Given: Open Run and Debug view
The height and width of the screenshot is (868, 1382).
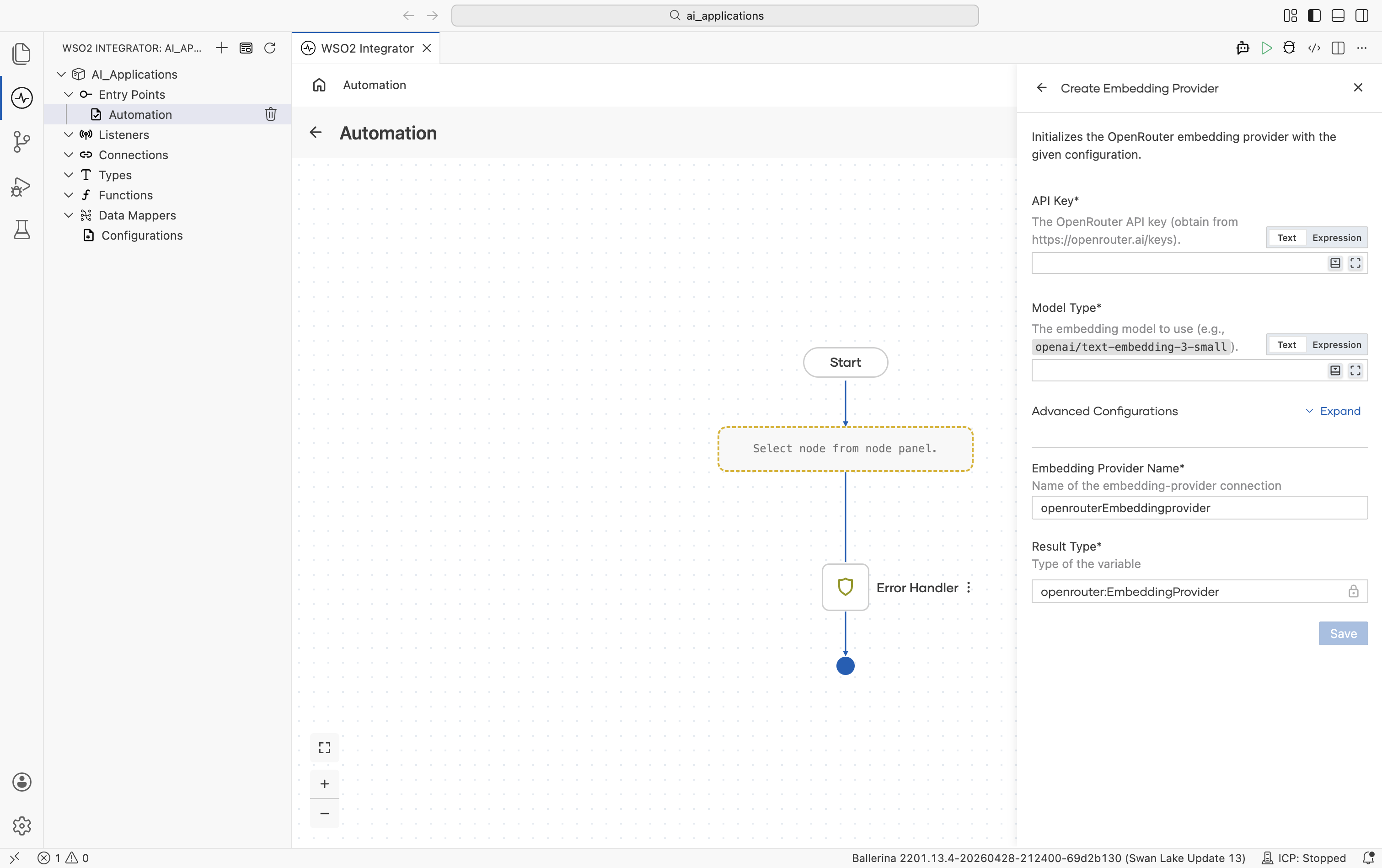Looking at the screenshot, I should [21, 187].
